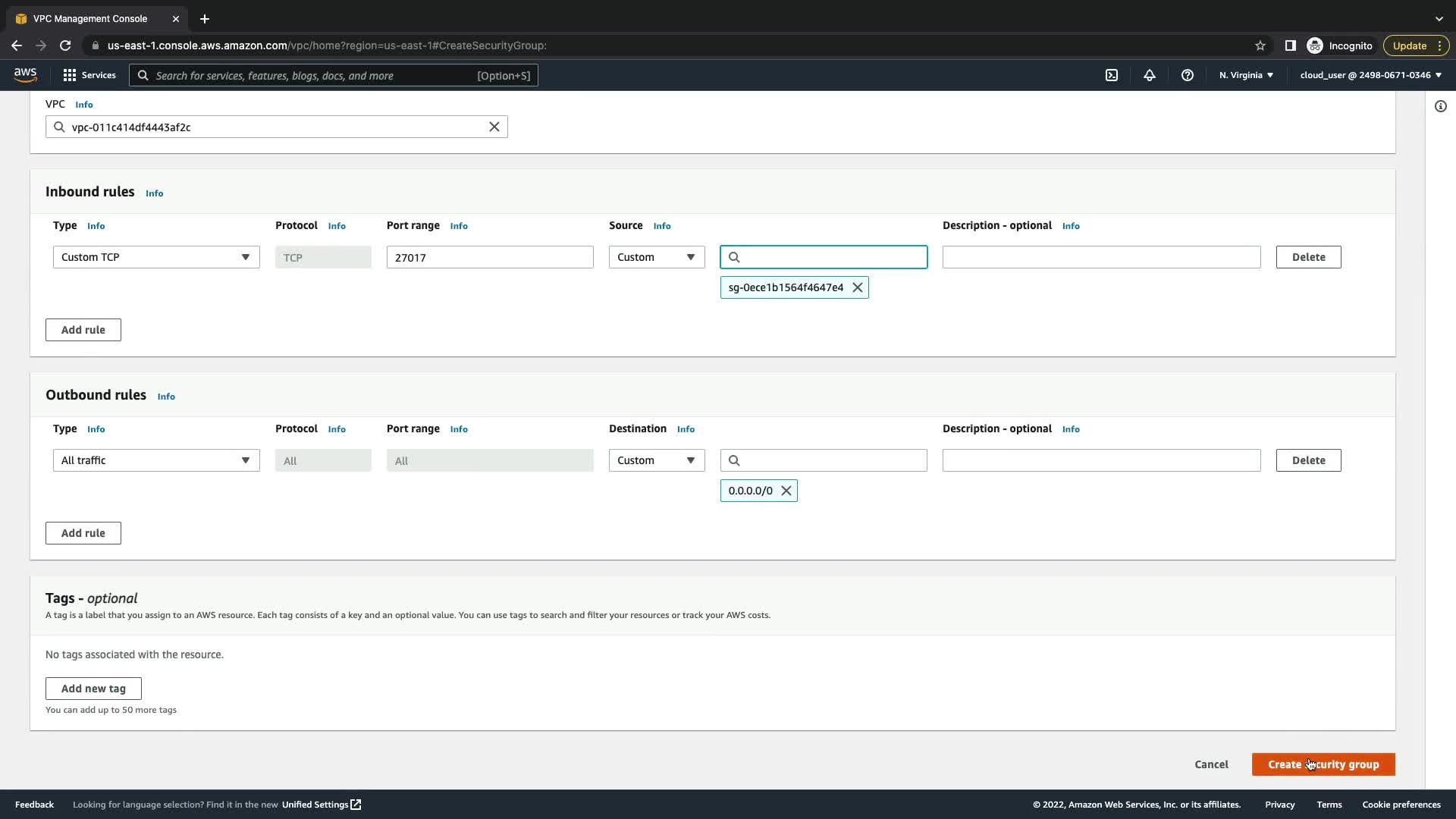Clear the VPC field selection
The image size is (1456, 819).
pos(494,127)
